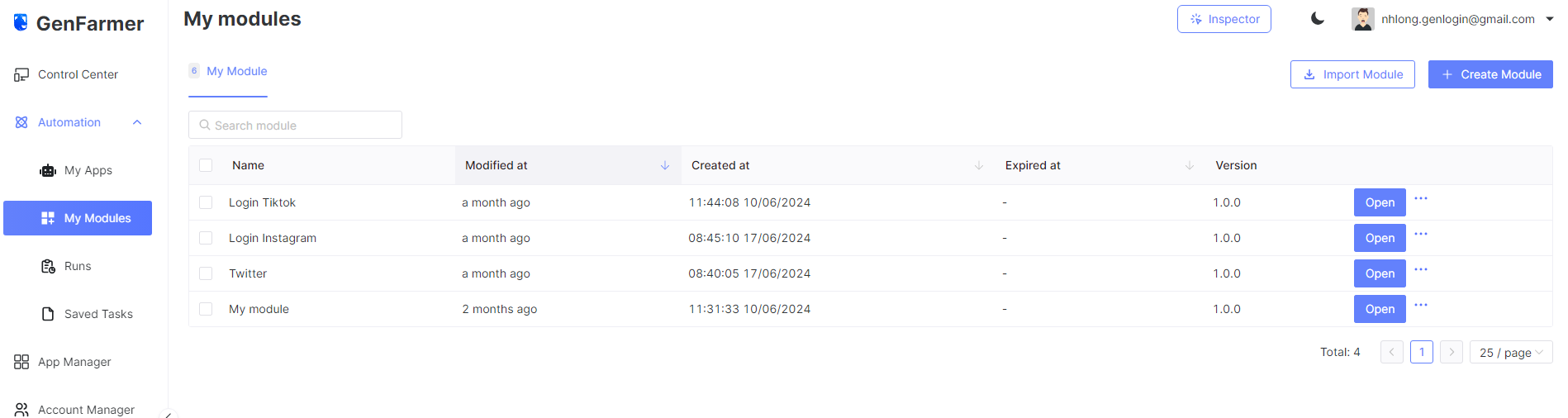
Task: Check the Login Instagram row checkbox
Action: 206,238
